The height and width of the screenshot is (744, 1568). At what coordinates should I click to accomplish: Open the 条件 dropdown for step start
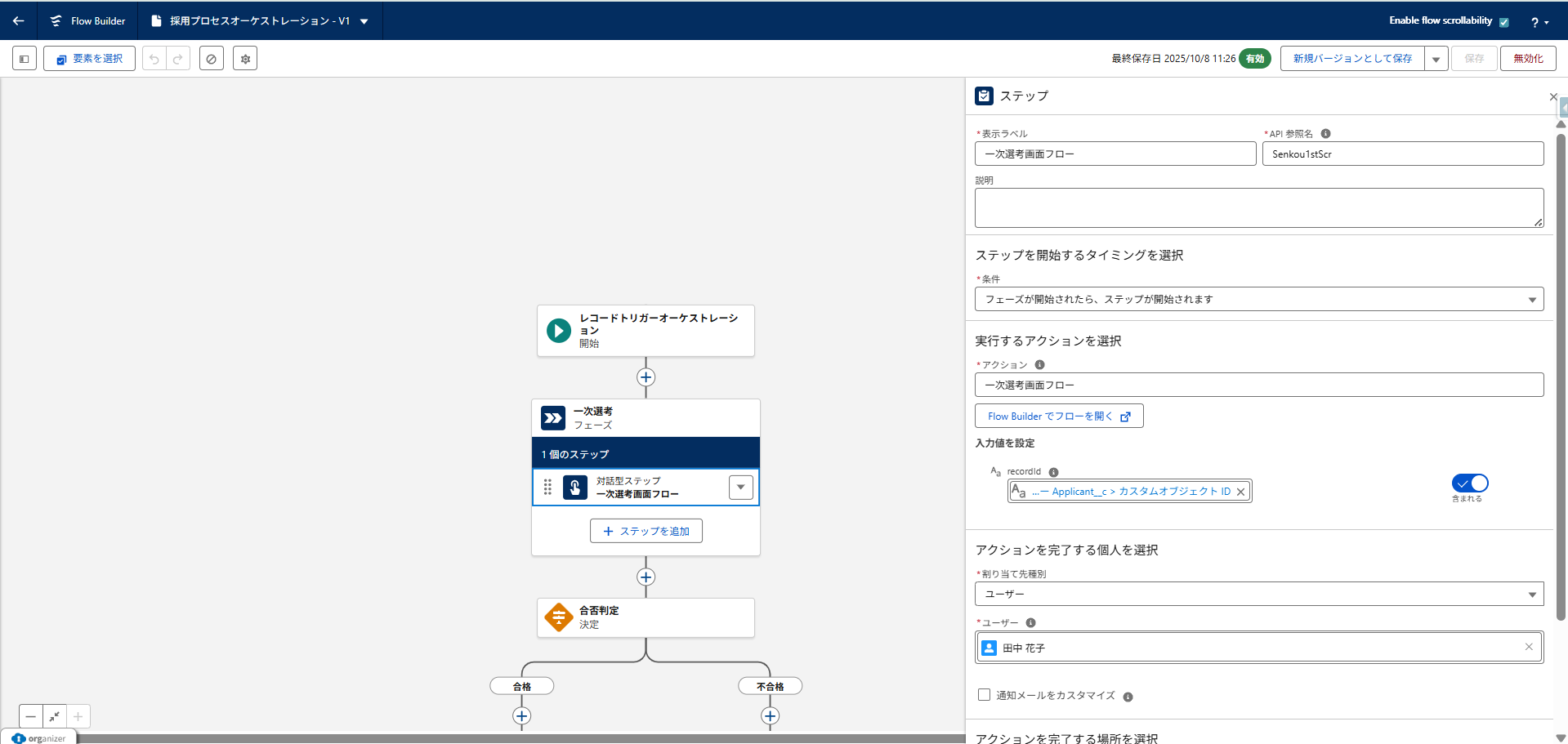(1258, 300)
